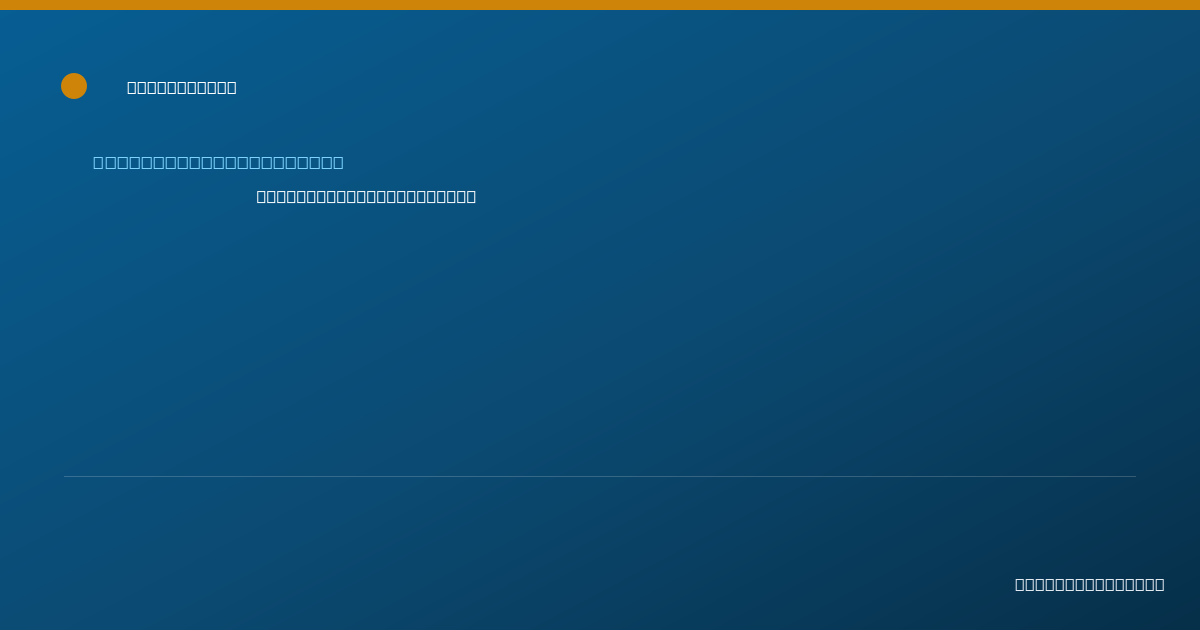Click the thin horizontal divider line
1200x630 pixels.
[600, 476]
